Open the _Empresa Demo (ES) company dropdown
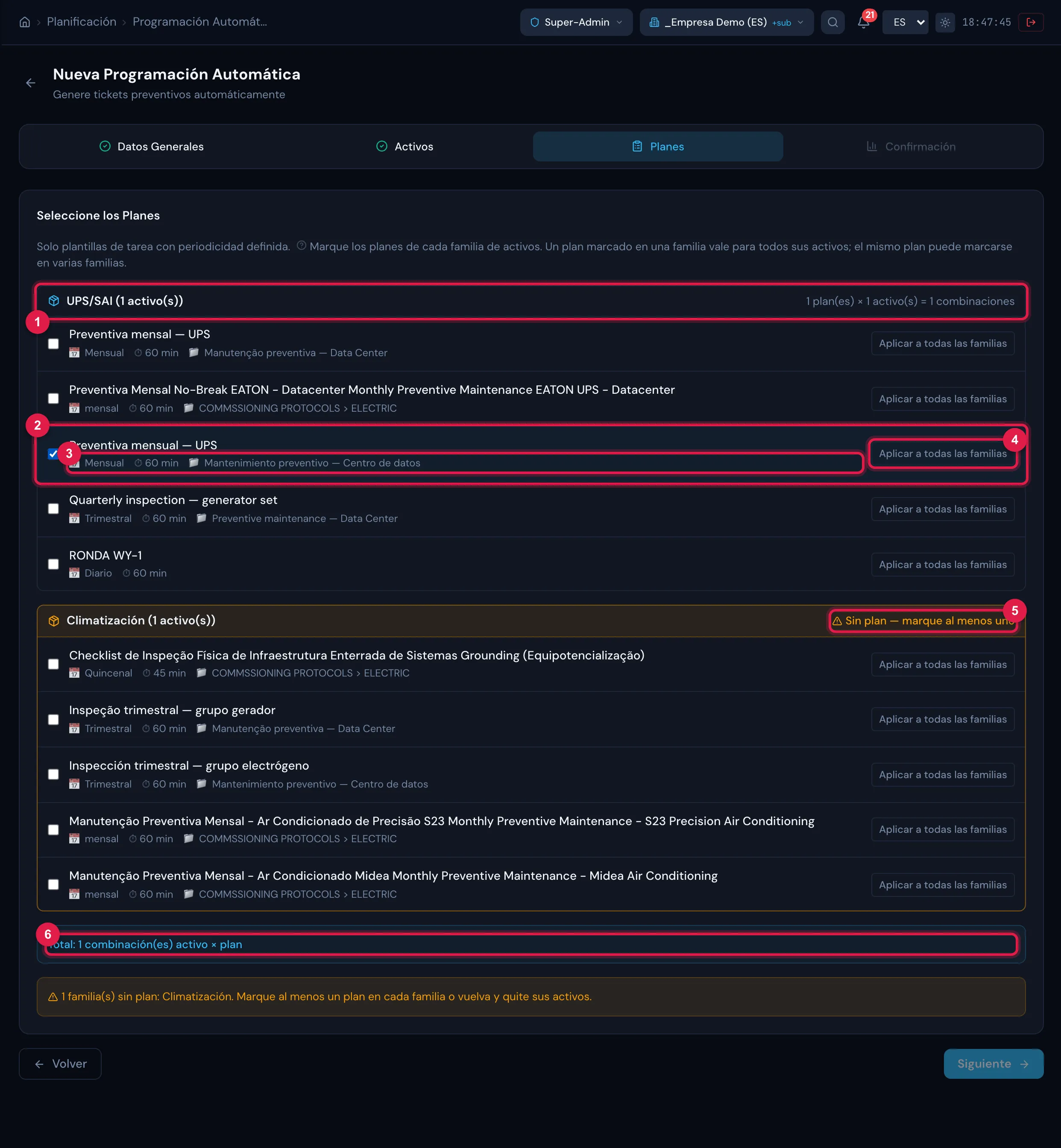This screenshot has height=1148, width=1061. click(726, 22)
